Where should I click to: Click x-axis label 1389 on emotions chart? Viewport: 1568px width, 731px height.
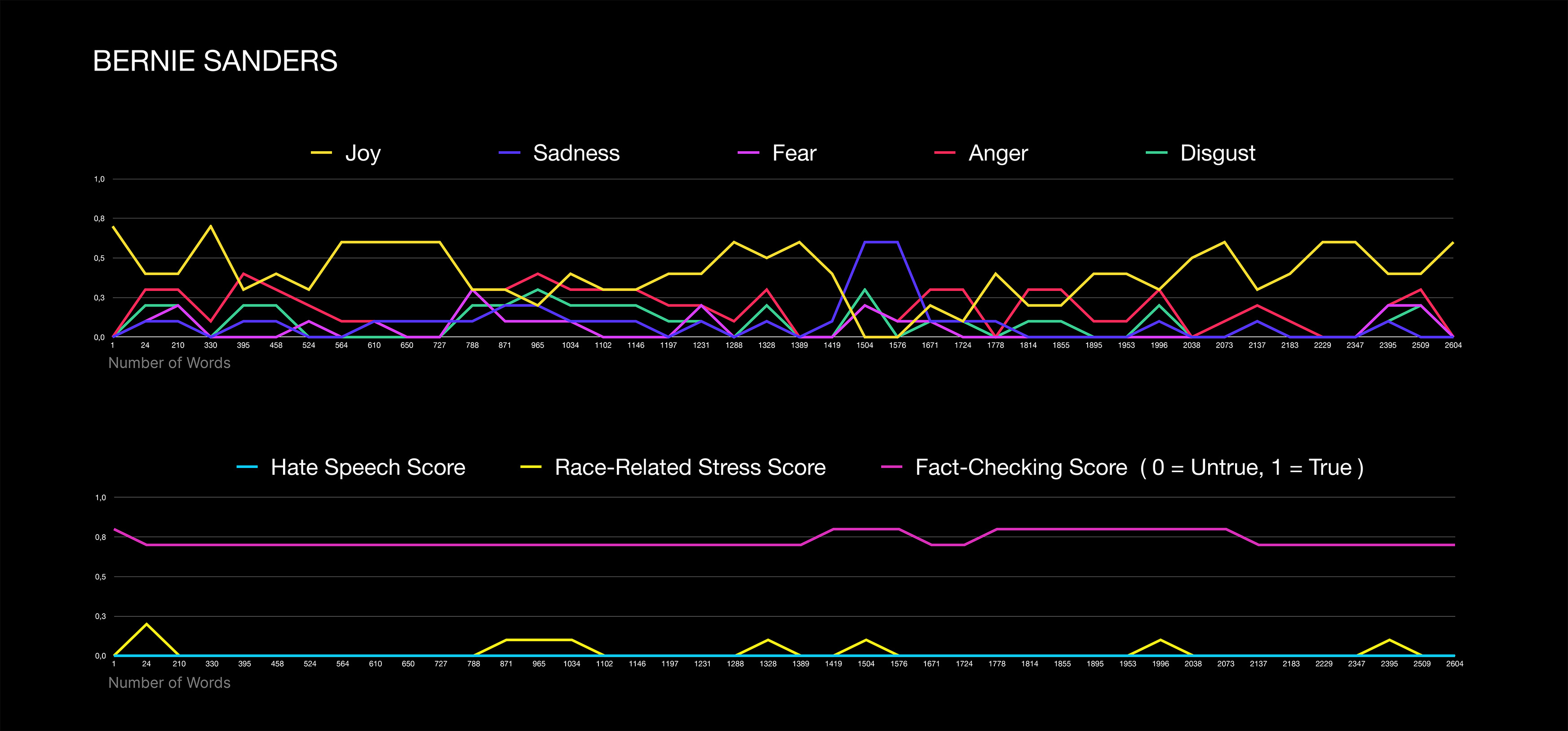click(x=799, y=345)
